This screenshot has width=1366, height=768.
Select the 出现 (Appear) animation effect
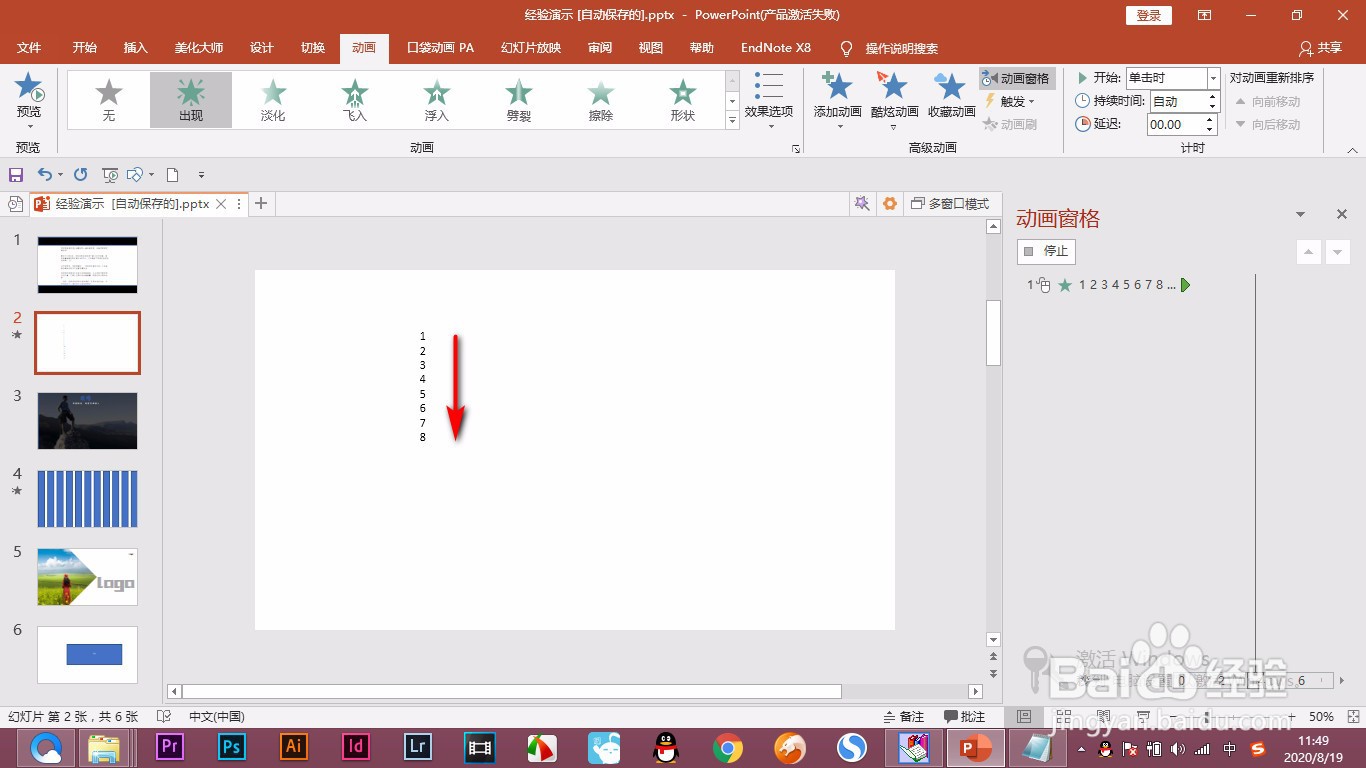tap(190, 99)
